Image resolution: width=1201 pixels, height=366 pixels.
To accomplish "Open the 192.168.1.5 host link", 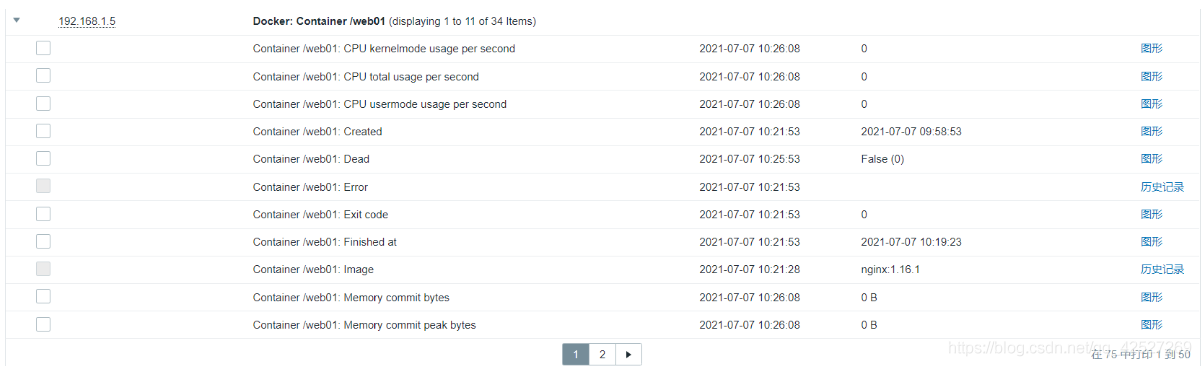I will 86,20.
